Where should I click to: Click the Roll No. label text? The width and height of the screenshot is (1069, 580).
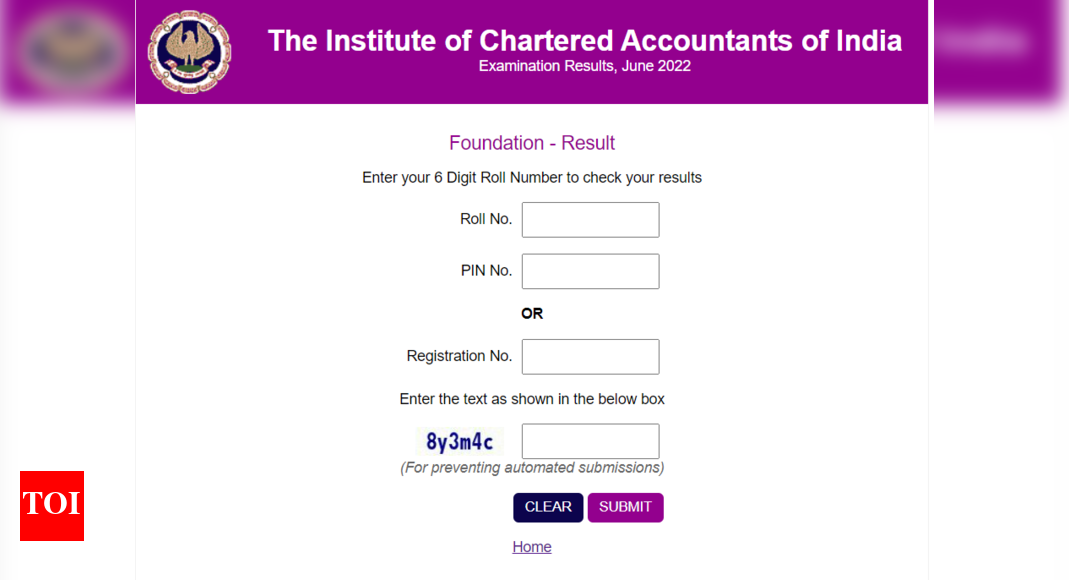coord(486,218)
